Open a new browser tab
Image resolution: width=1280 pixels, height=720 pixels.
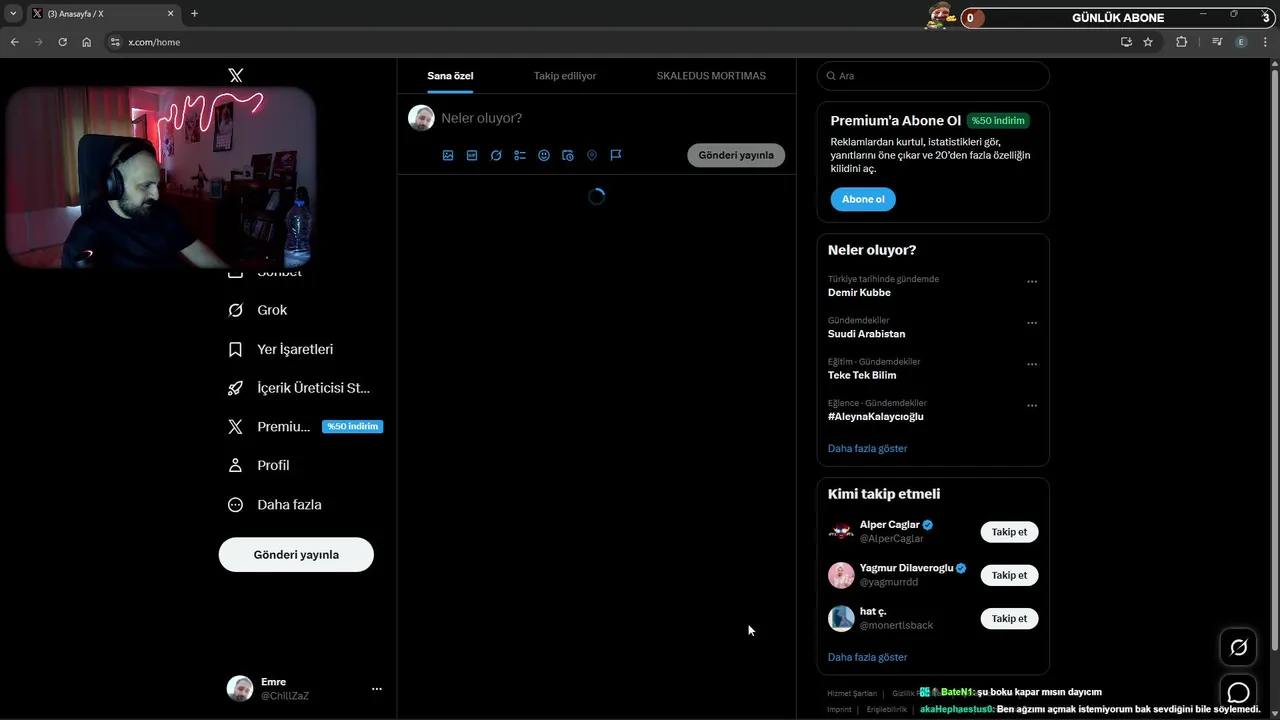[194, 13]
